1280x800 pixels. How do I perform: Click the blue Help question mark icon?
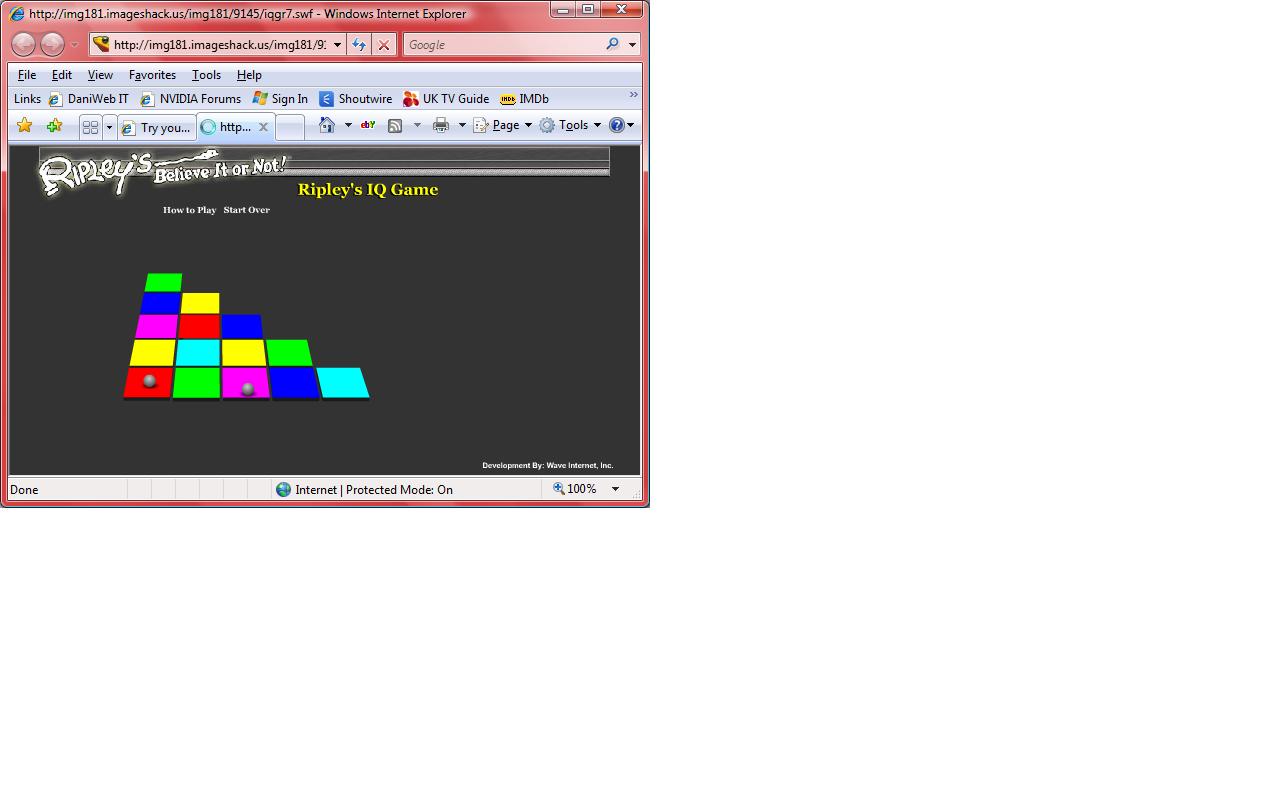click(x=617, y=125)
